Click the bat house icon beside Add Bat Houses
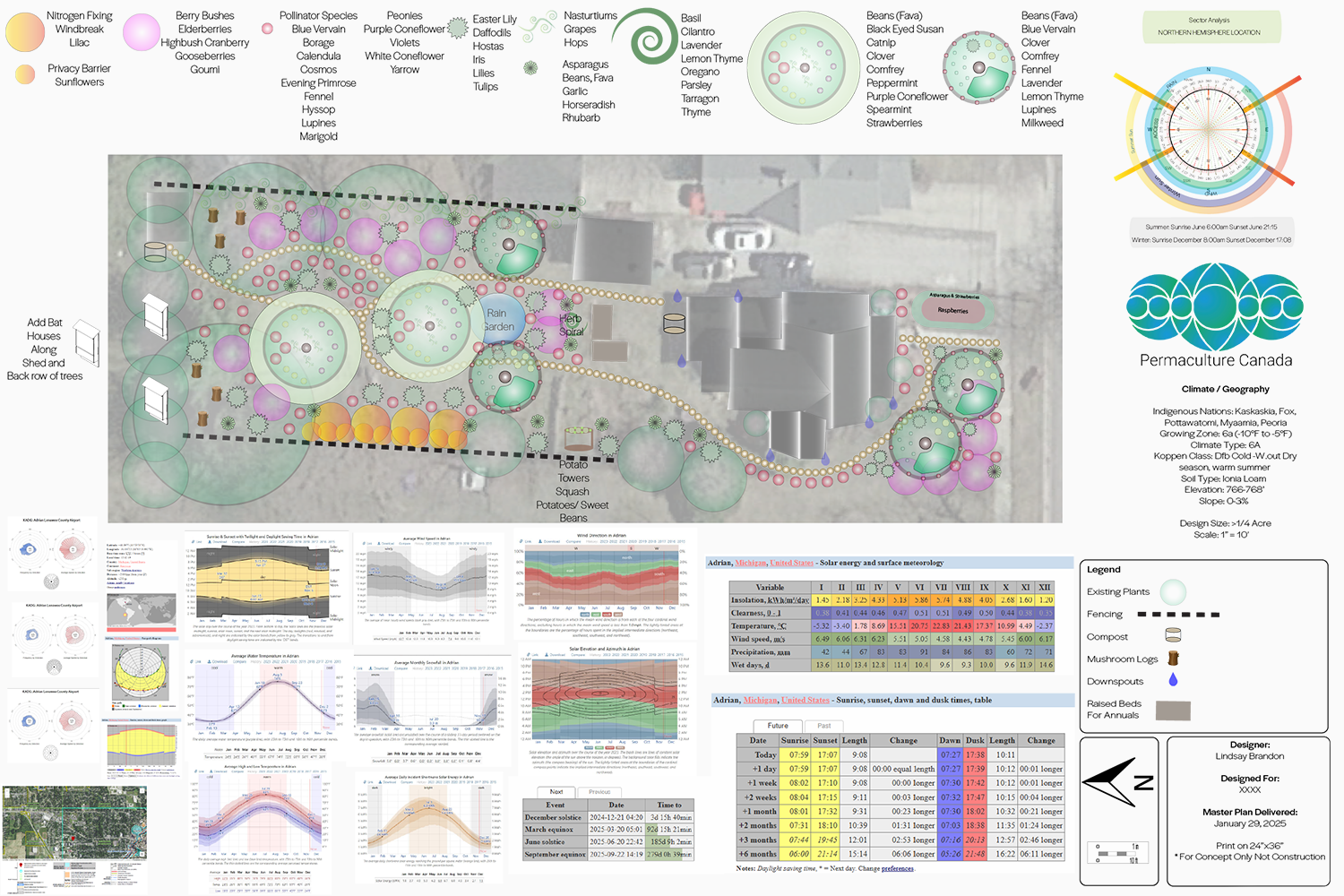 (87, 343)
